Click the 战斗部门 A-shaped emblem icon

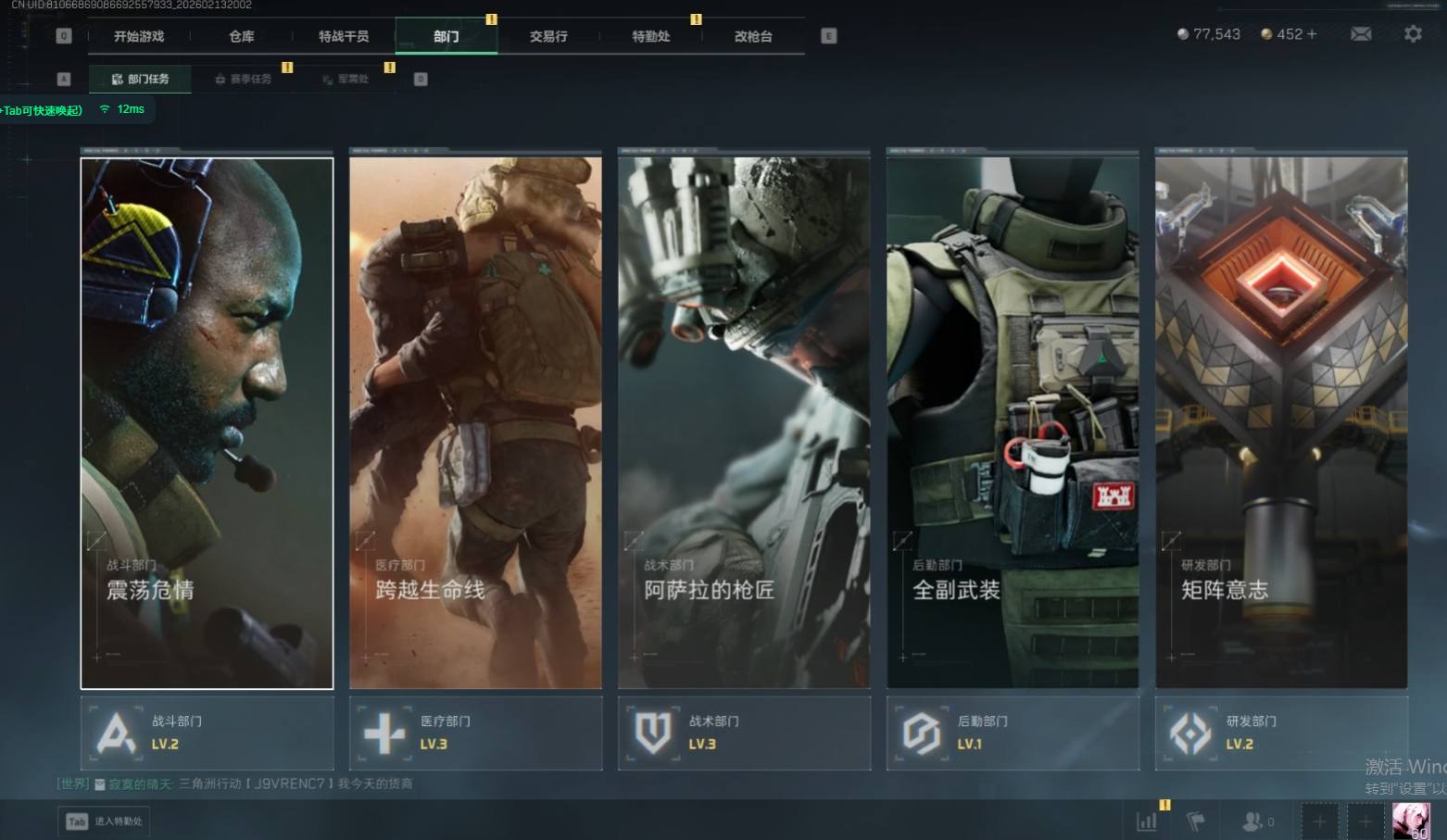[x=116, y=734]
